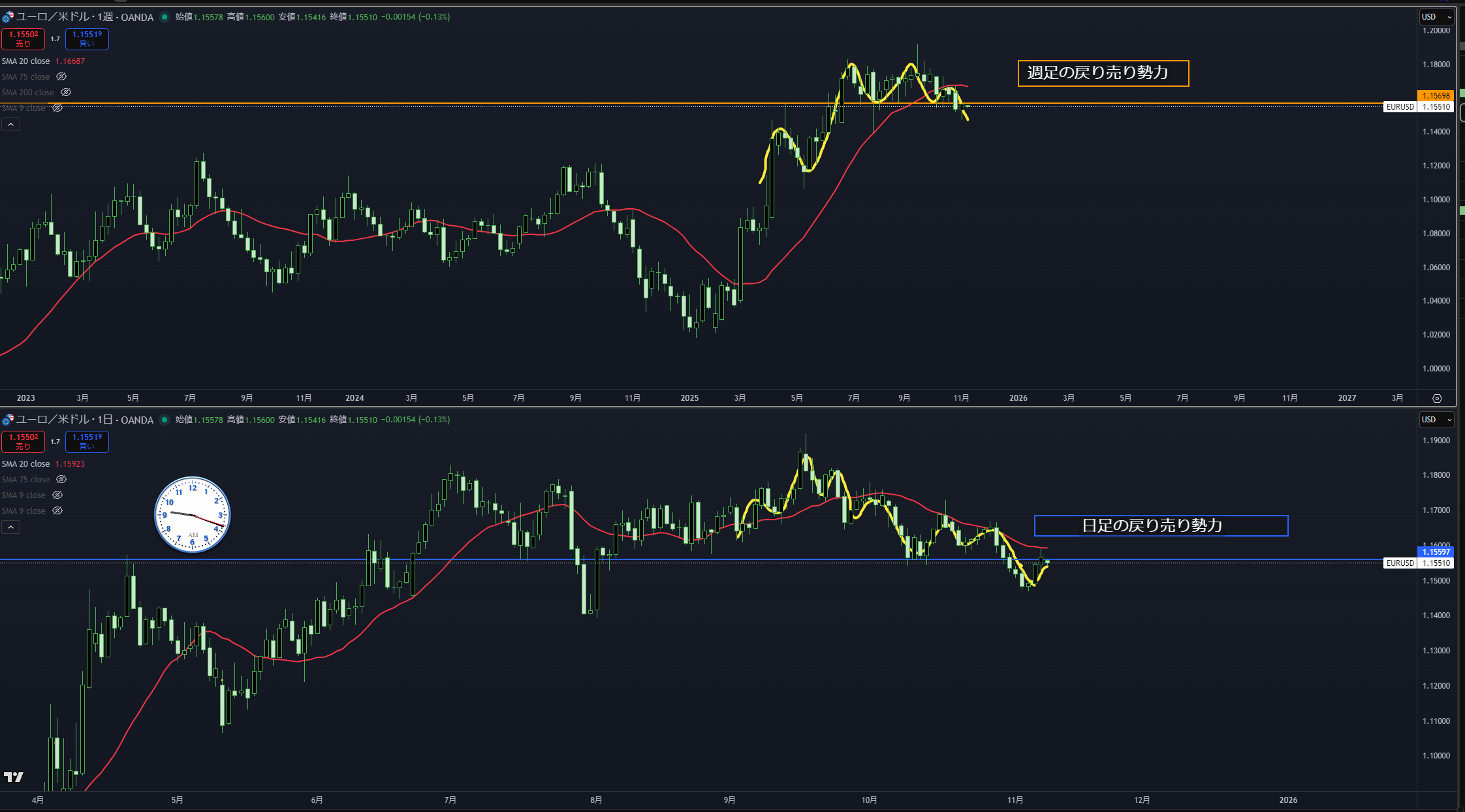Screen dimensions: 1465x812
Task: Collapse the weekly chart indicator legend
Action: click(10, 125)
